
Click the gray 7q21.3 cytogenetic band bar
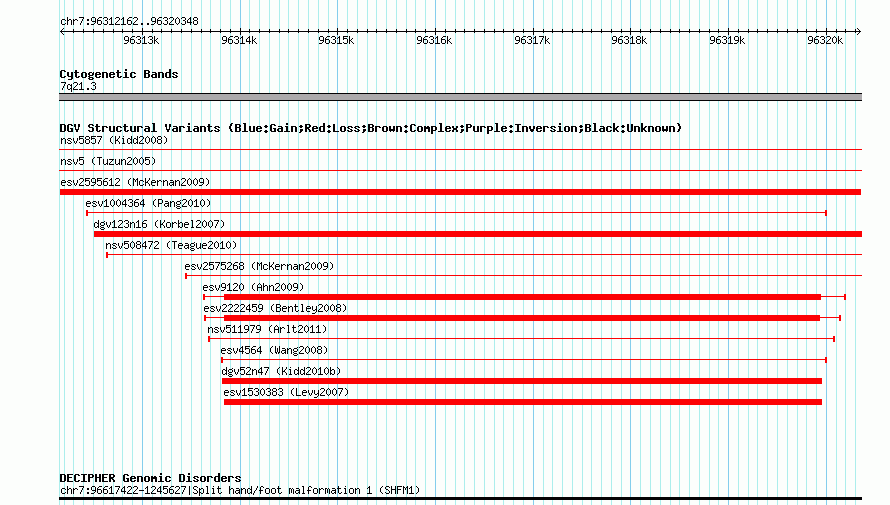460,97
